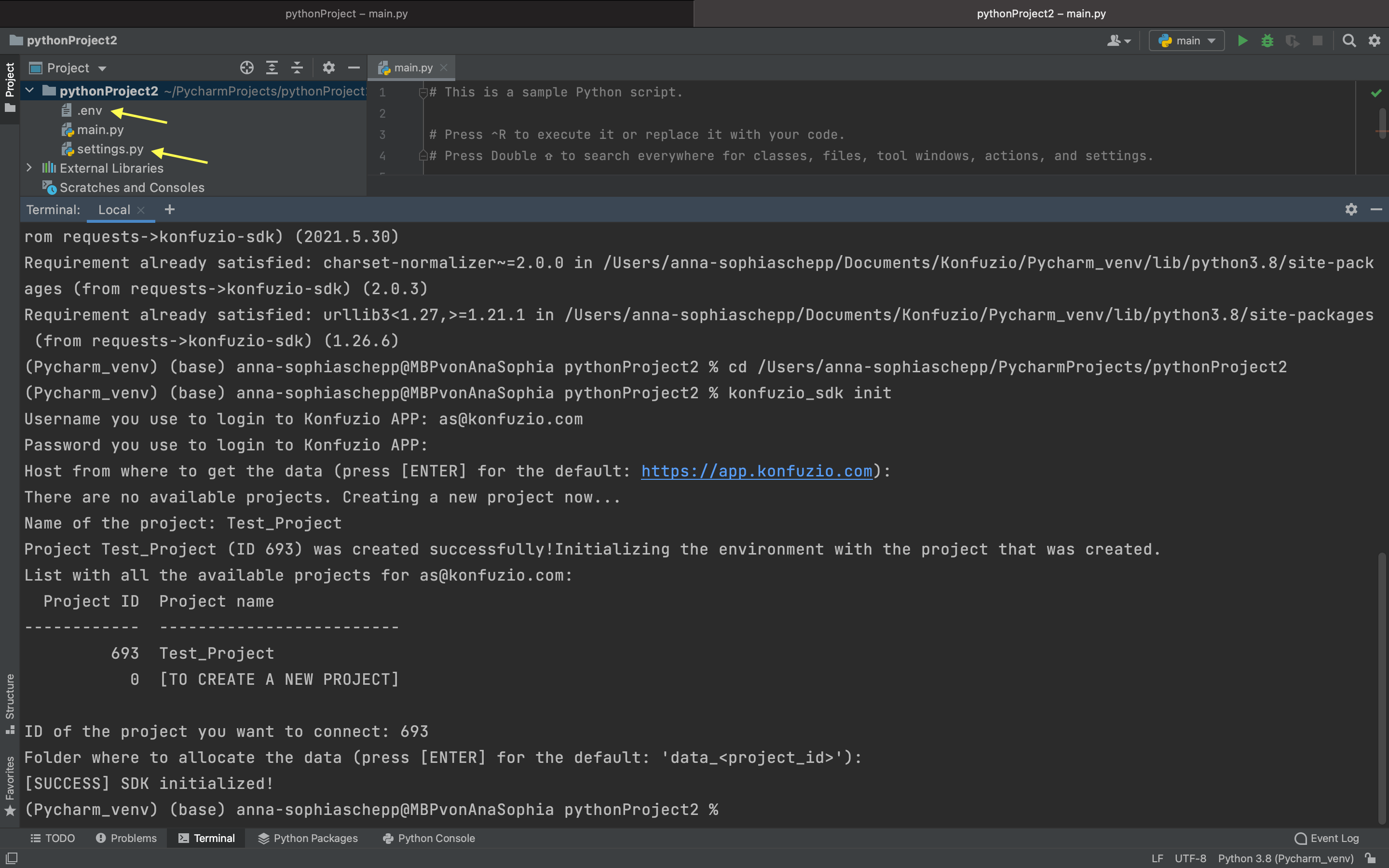This screenshot has height=868, width=1389.
Task: Open Project panel options gear
Action: coord(328,68)
